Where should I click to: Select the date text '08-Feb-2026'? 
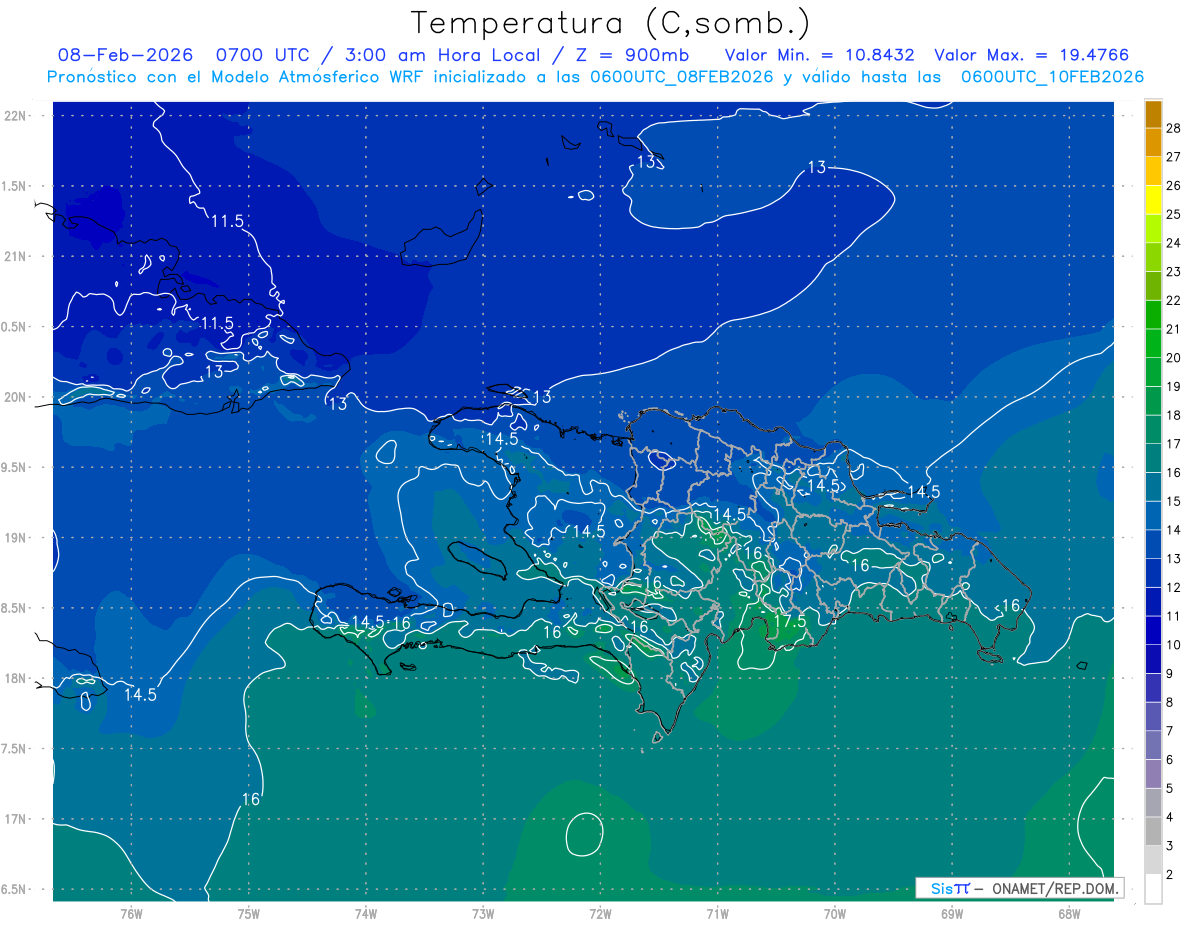click(125, 56)
